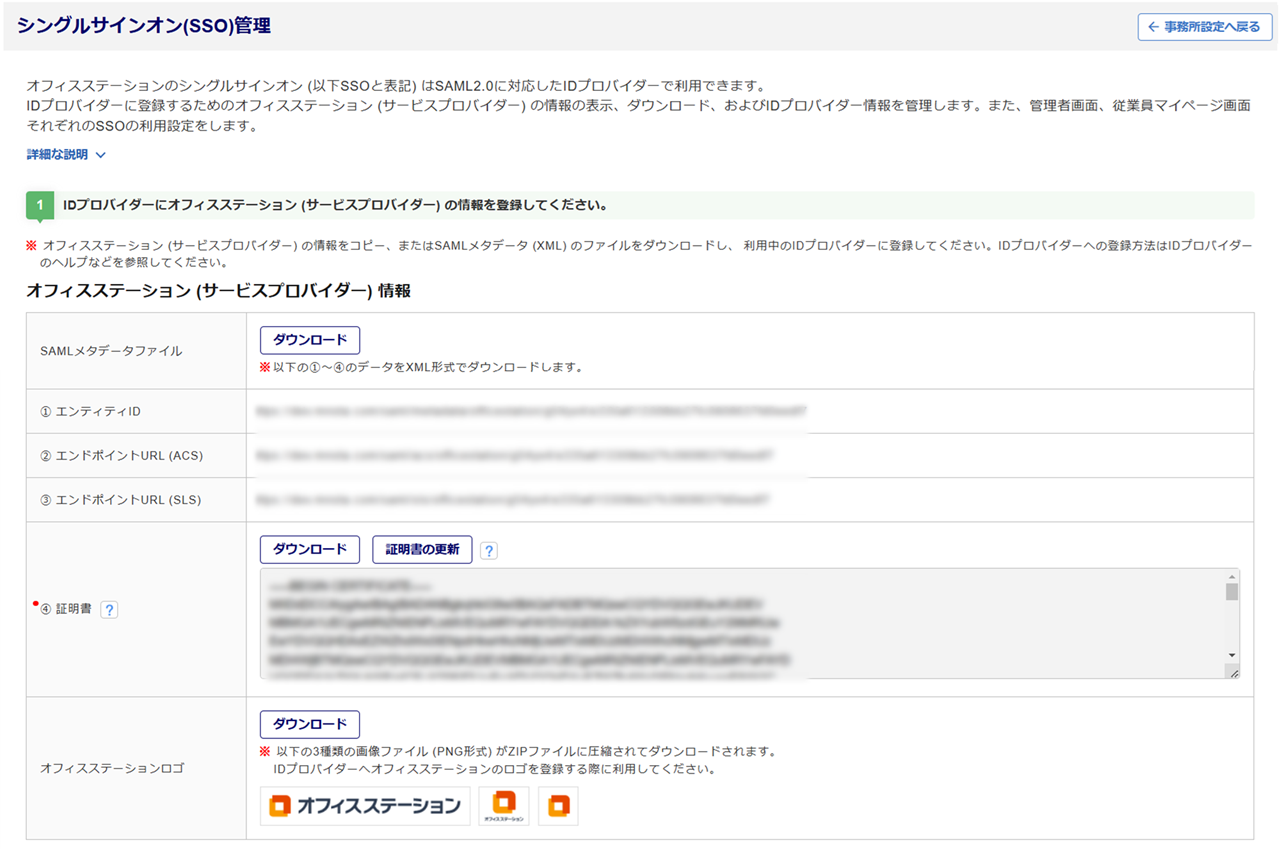Click the blurred エンドポイントURL (ACS) value
This screenshot has width=1280, height=849.
[514, 454]
